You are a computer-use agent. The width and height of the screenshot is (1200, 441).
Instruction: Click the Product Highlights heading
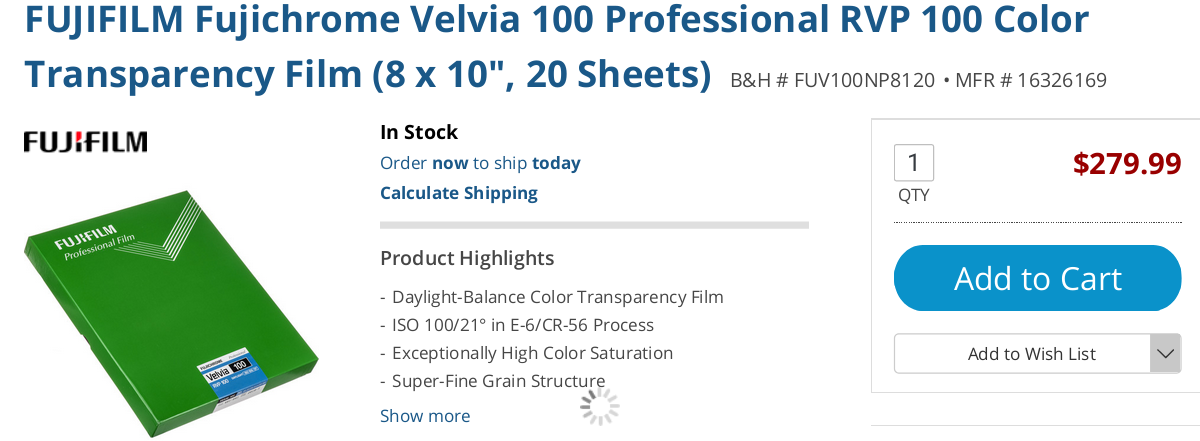pyautogui.click(x=467, y=258)
